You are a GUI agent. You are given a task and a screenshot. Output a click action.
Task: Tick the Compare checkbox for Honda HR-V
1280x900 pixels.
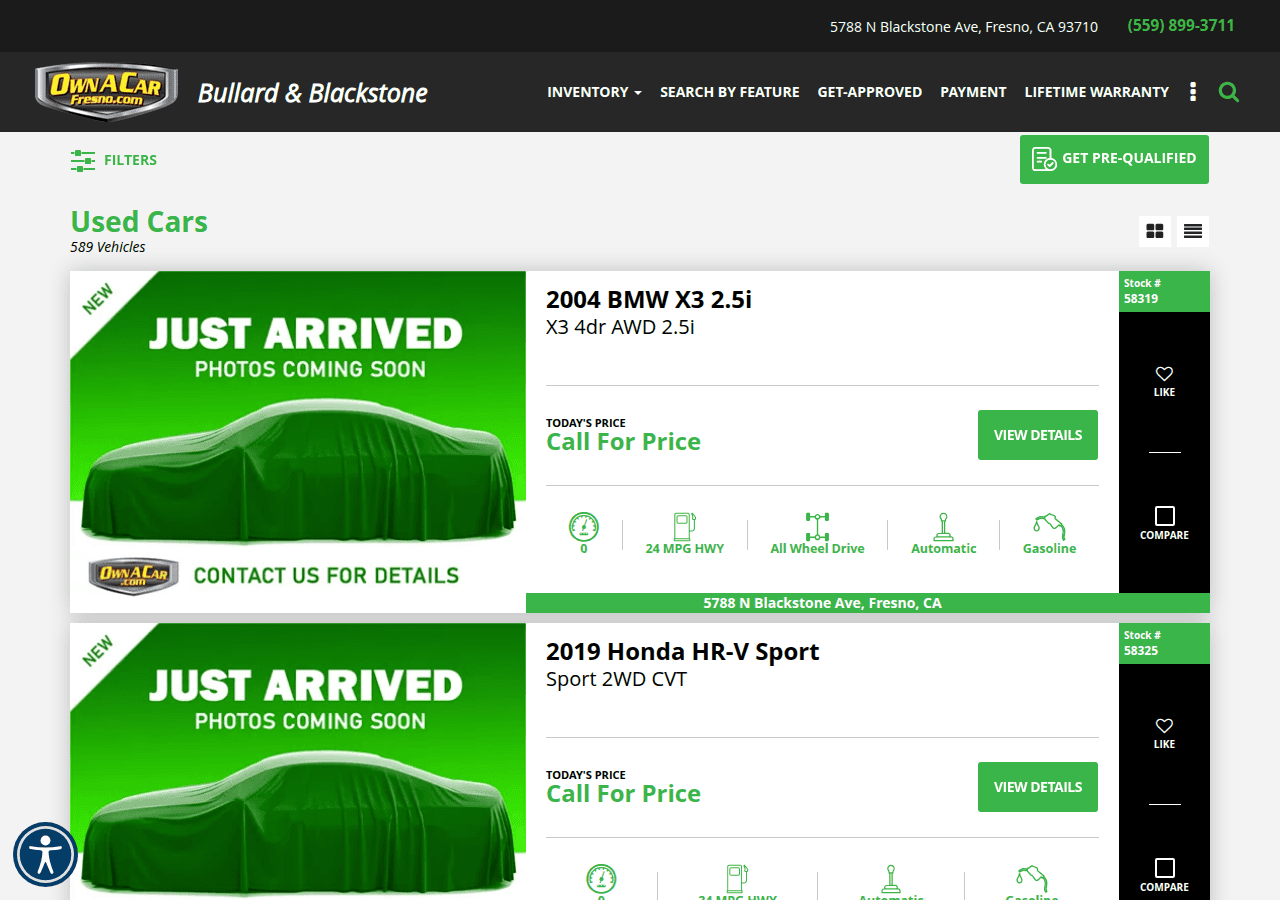1164,868
